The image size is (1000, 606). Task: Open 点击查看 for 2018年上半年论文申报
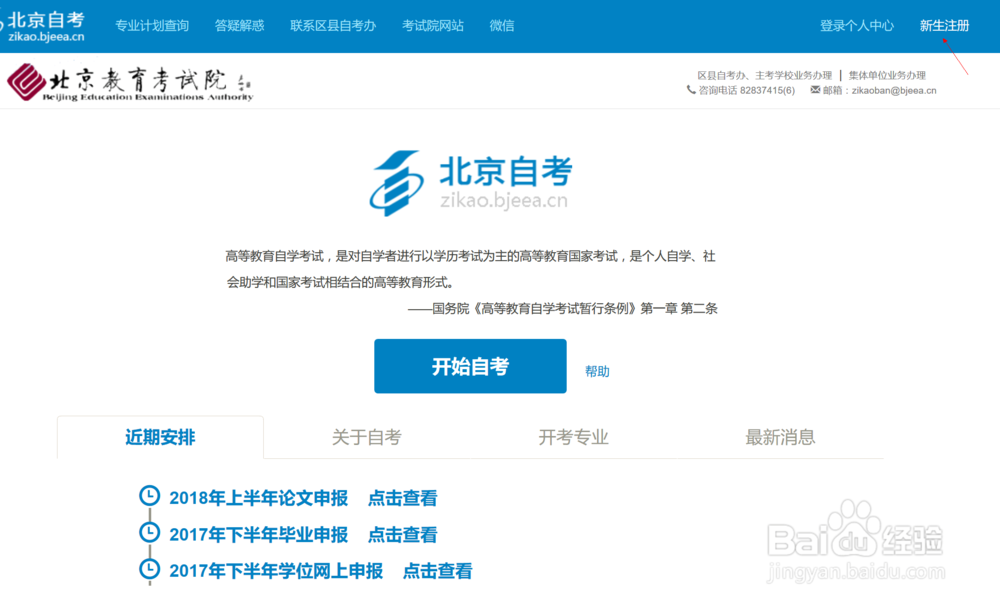(402, 498)
